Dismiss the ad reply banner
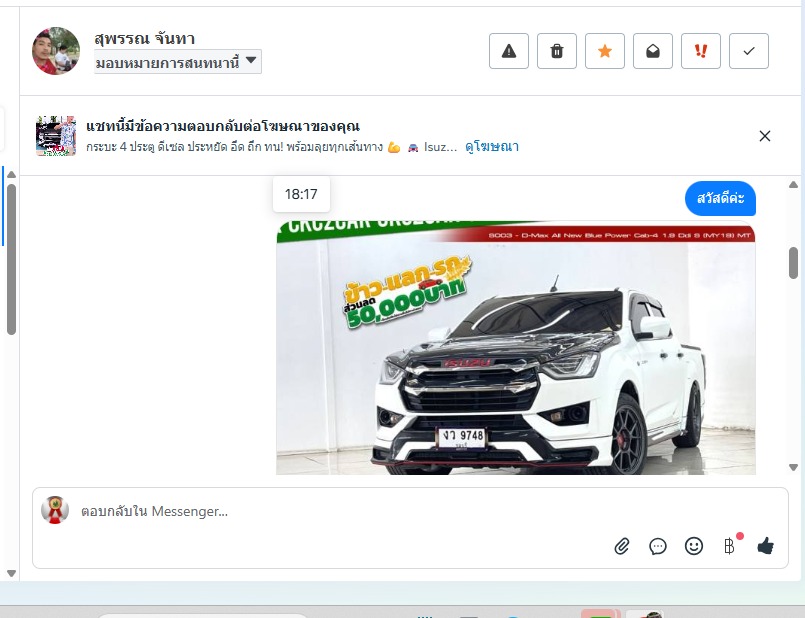 pos(764,136)
